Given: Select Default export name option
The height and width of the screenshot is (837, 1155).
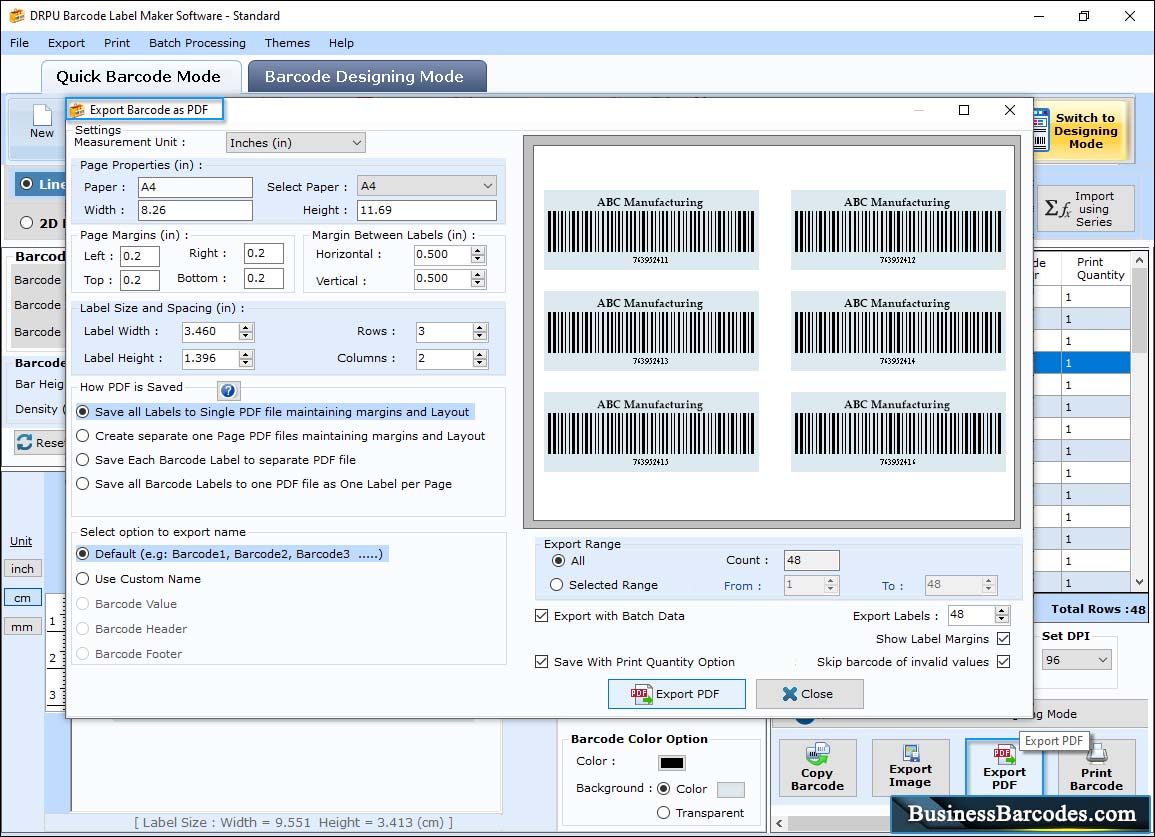Looking at the screenshot, I should pyautogui.click(x=82, y=554).
